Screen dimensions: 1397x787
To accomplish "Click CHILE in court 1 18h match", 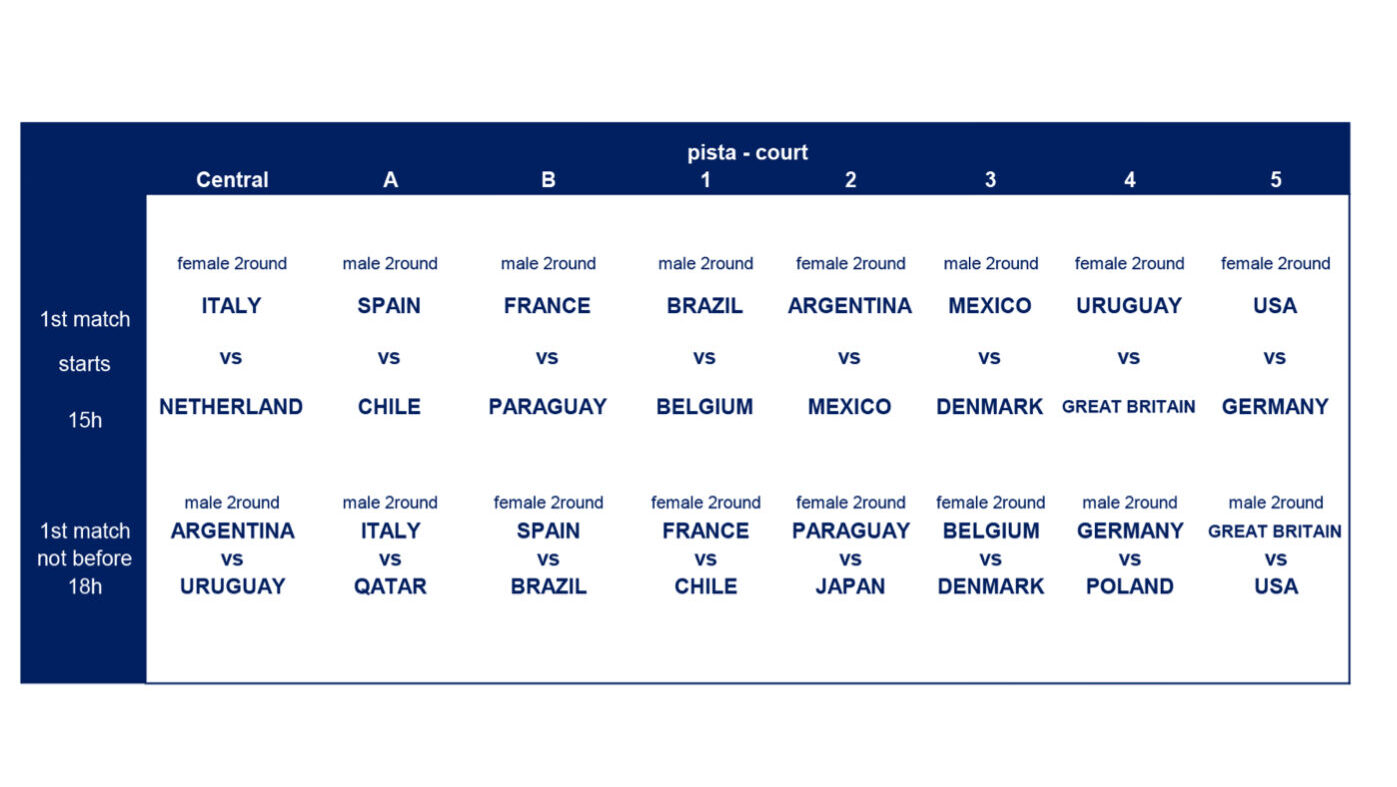I will coord(706,587).
